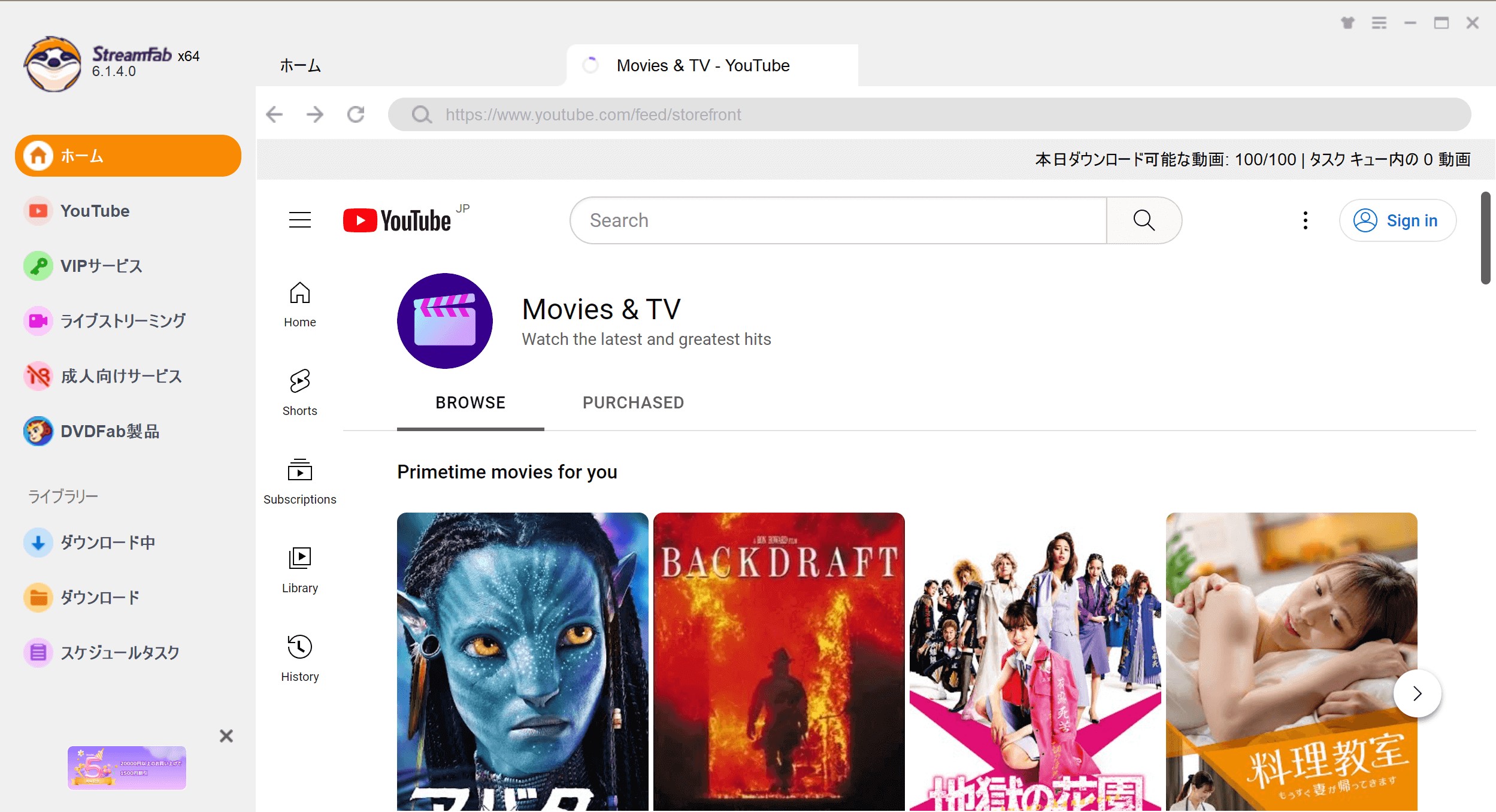
Task: Go back in browser
Action: pyautogui.click(x=274, y=114)
